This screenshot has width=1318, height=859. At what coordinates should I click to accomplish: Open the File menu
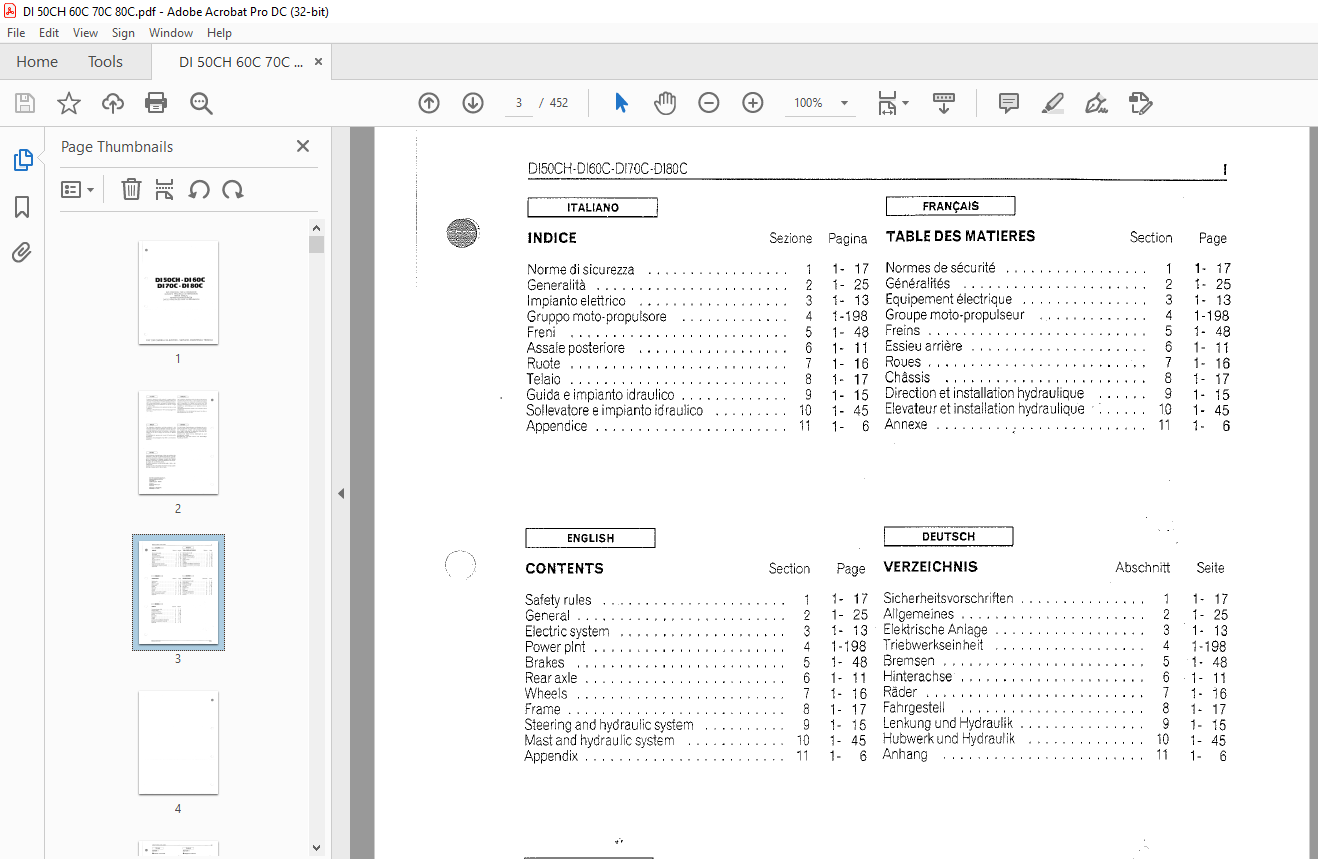coord(16,33)
